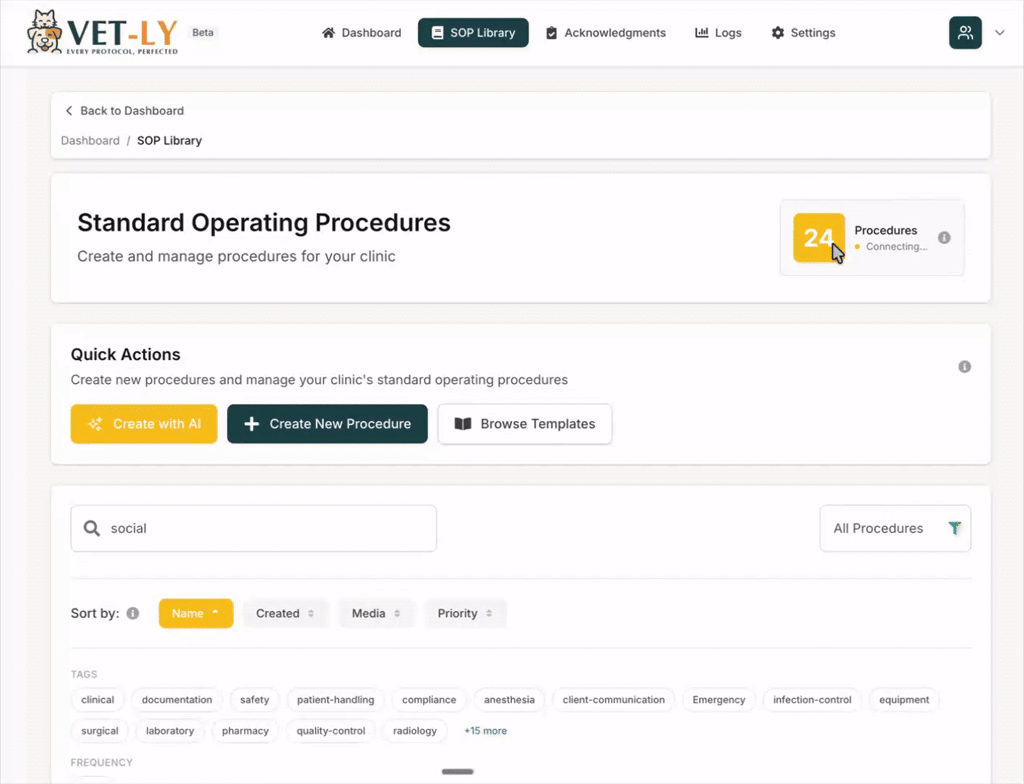The width and height of the screenshot is (1024, 784).
Task: Click the search magnifier icon
Action: pos(91,528)
